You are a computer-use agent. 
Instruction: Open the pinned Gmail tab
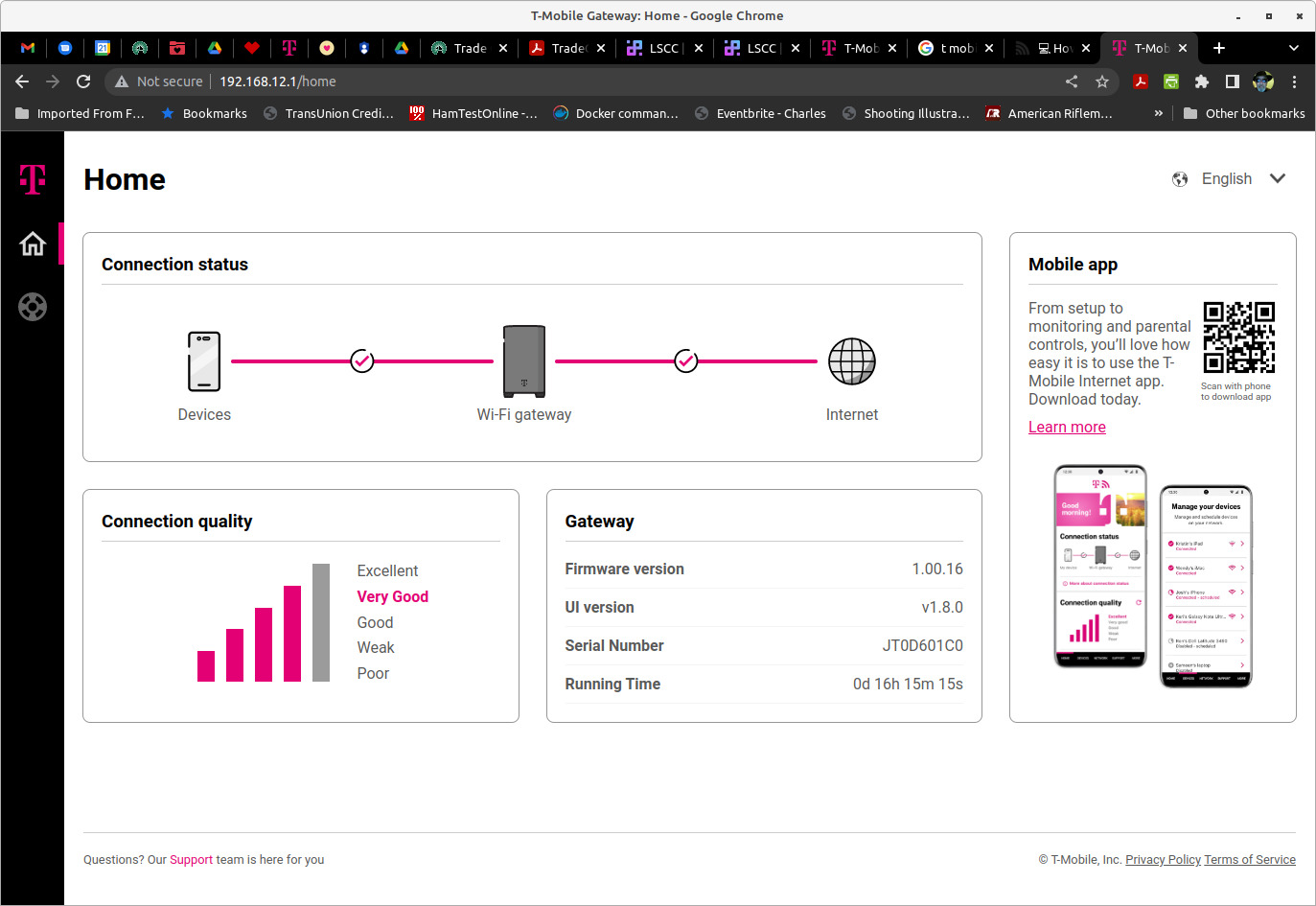pyautogui.click(x=28, y=48)
